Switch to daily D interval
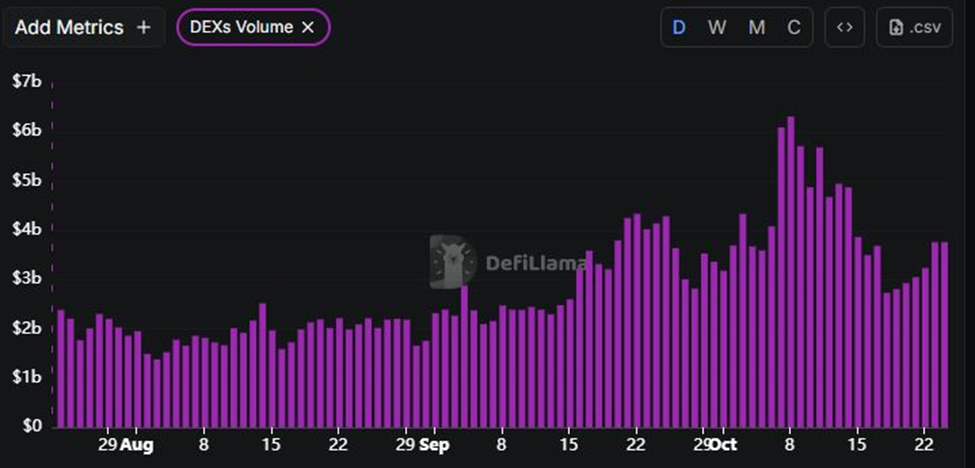This screenshot has width=975, height=468. [x=679, y=27]
